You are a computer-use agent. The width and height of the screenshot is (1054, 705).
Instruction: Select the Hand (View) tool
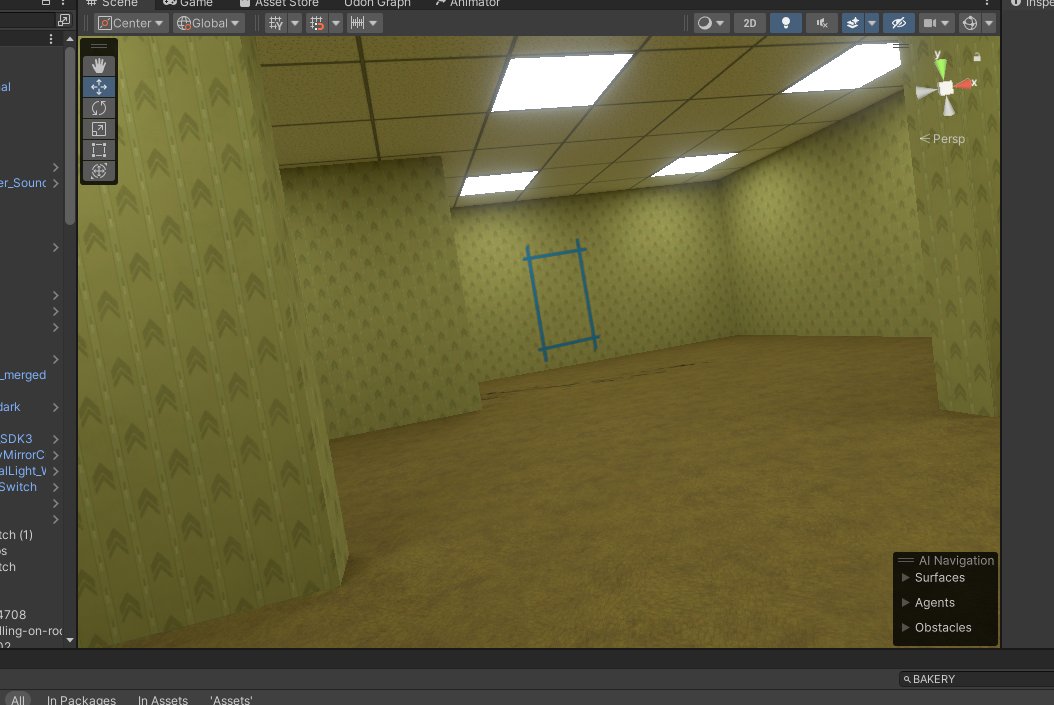click(99, 66)
